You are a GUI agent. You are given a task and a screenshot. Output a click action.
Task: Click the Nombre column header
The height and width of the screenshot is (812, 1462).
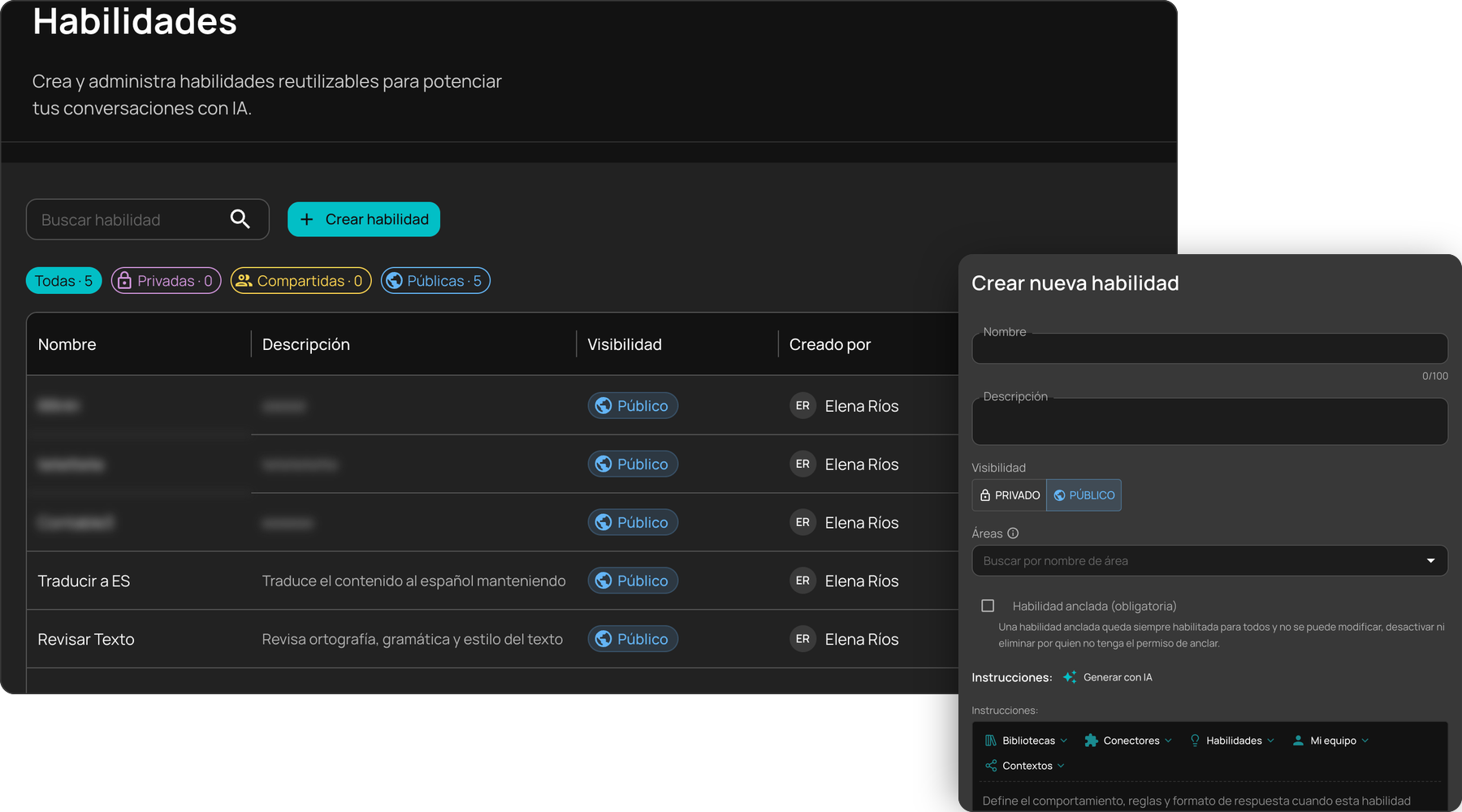click(67, 344)
